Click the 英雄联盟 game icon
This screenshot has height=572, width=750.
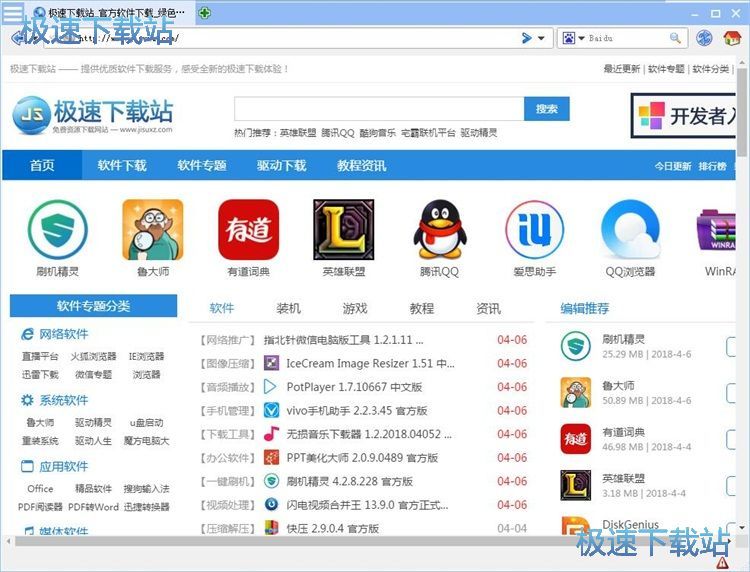tap(343, 229)
